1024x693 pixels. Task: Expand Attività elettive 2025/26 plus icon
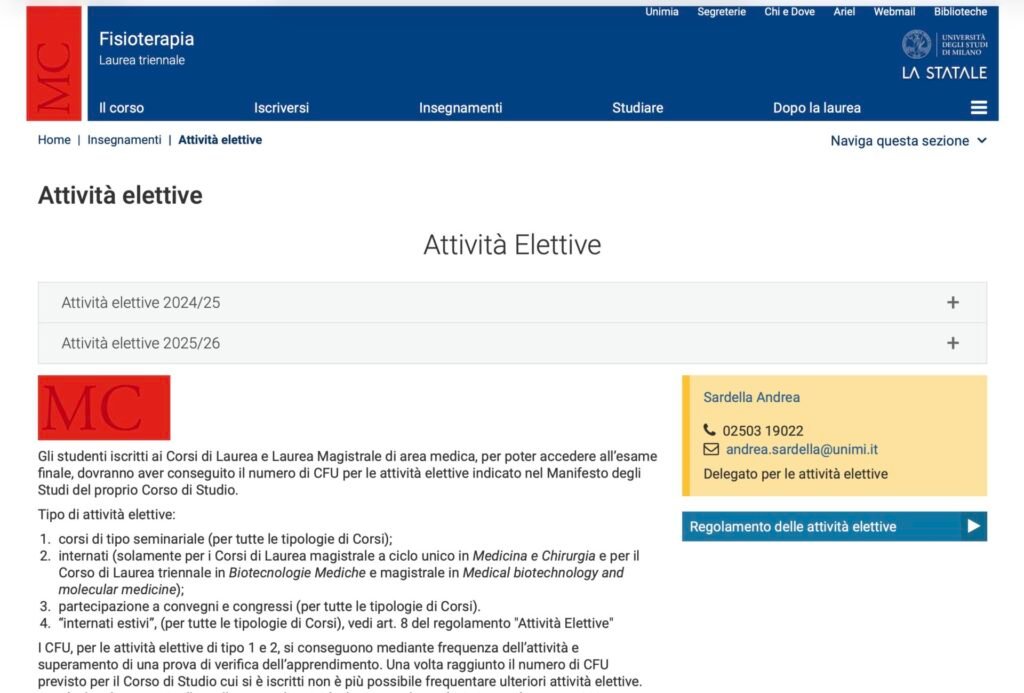point(952,343)
